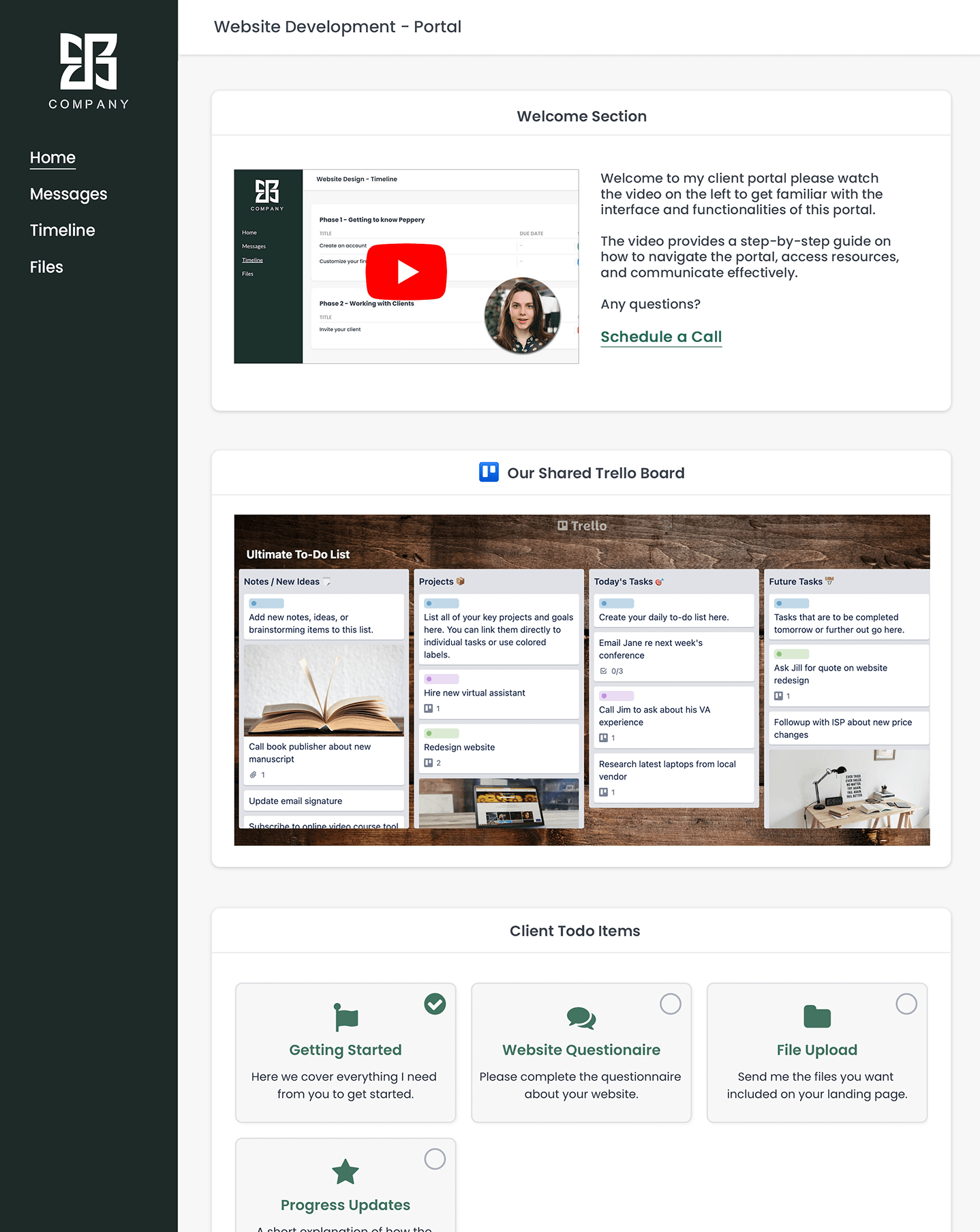Open the Website Questionaire todo title

pos(581,1050)
